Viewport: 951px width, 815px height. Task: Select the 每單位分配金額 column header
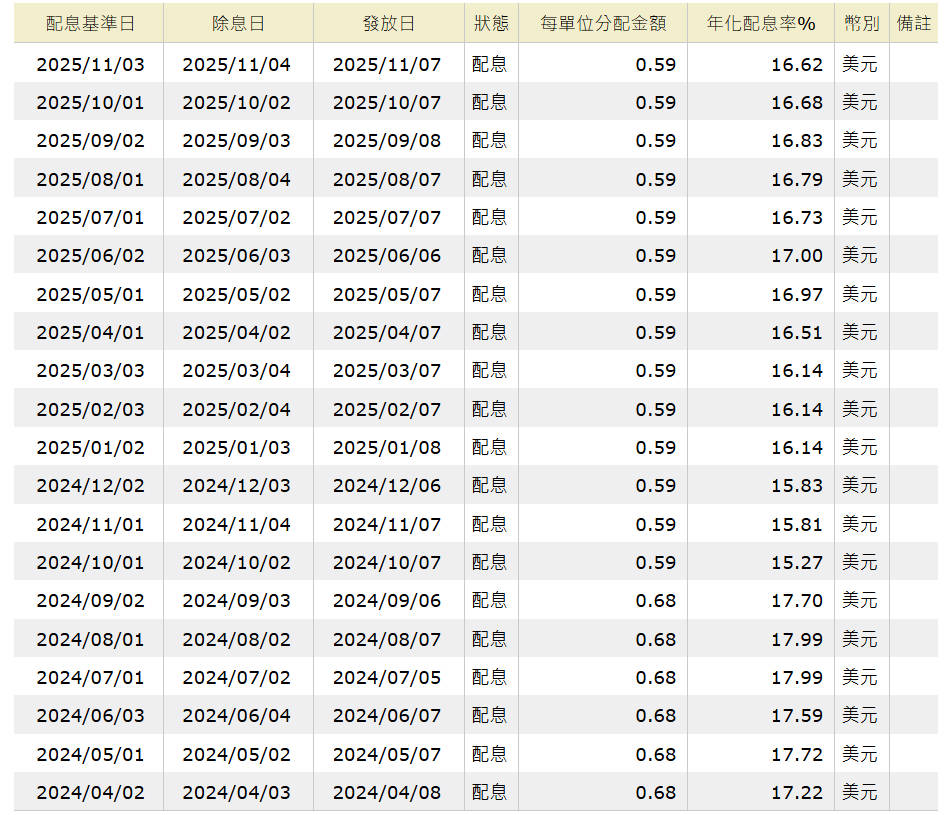pyautogui.click(x=602, y=24)
